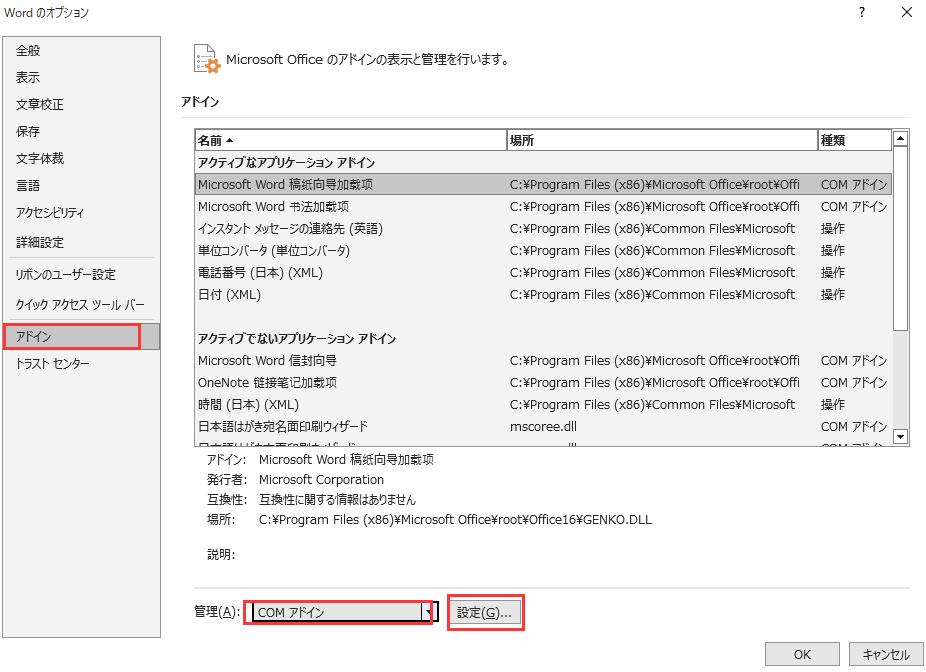Viewport: 926px width, 672px height.
Task: Click the scrollbar down arrow
Action: coord(901,437)
